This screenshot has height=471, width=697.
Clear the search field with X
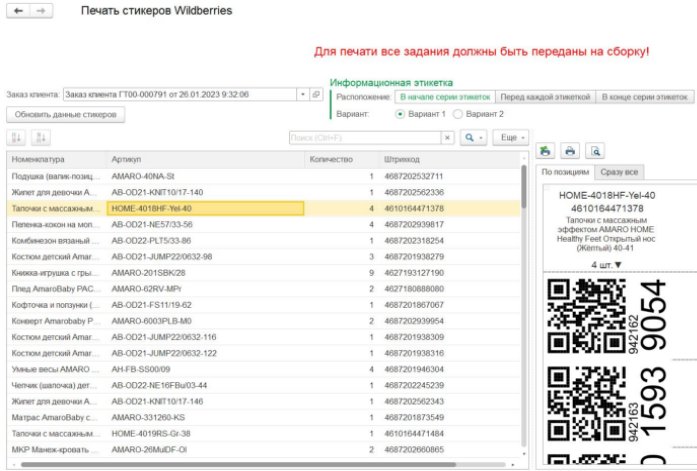(x=448, y=137)
